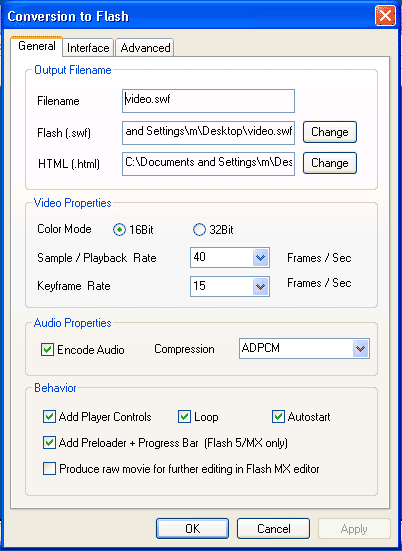This screenshot has width=402, height=551.
Task: Click the HTML (.html) path field
Action: [208, 163]
